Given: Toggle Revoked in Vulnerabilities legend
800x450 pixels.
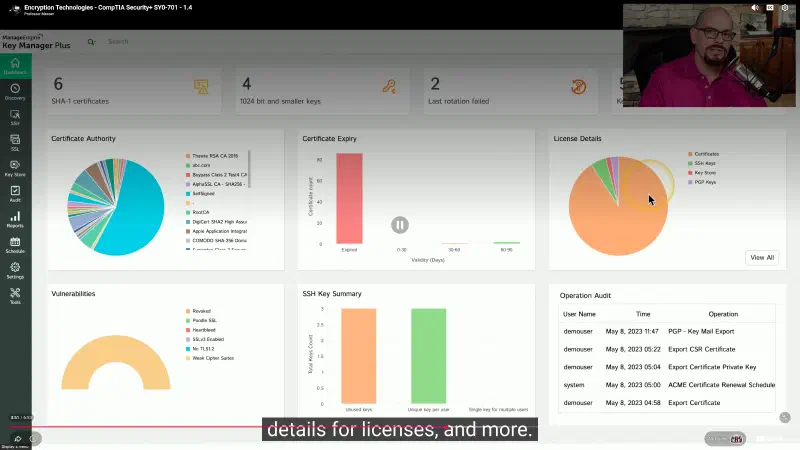Looking at the screenshot, I should point(198,311).
